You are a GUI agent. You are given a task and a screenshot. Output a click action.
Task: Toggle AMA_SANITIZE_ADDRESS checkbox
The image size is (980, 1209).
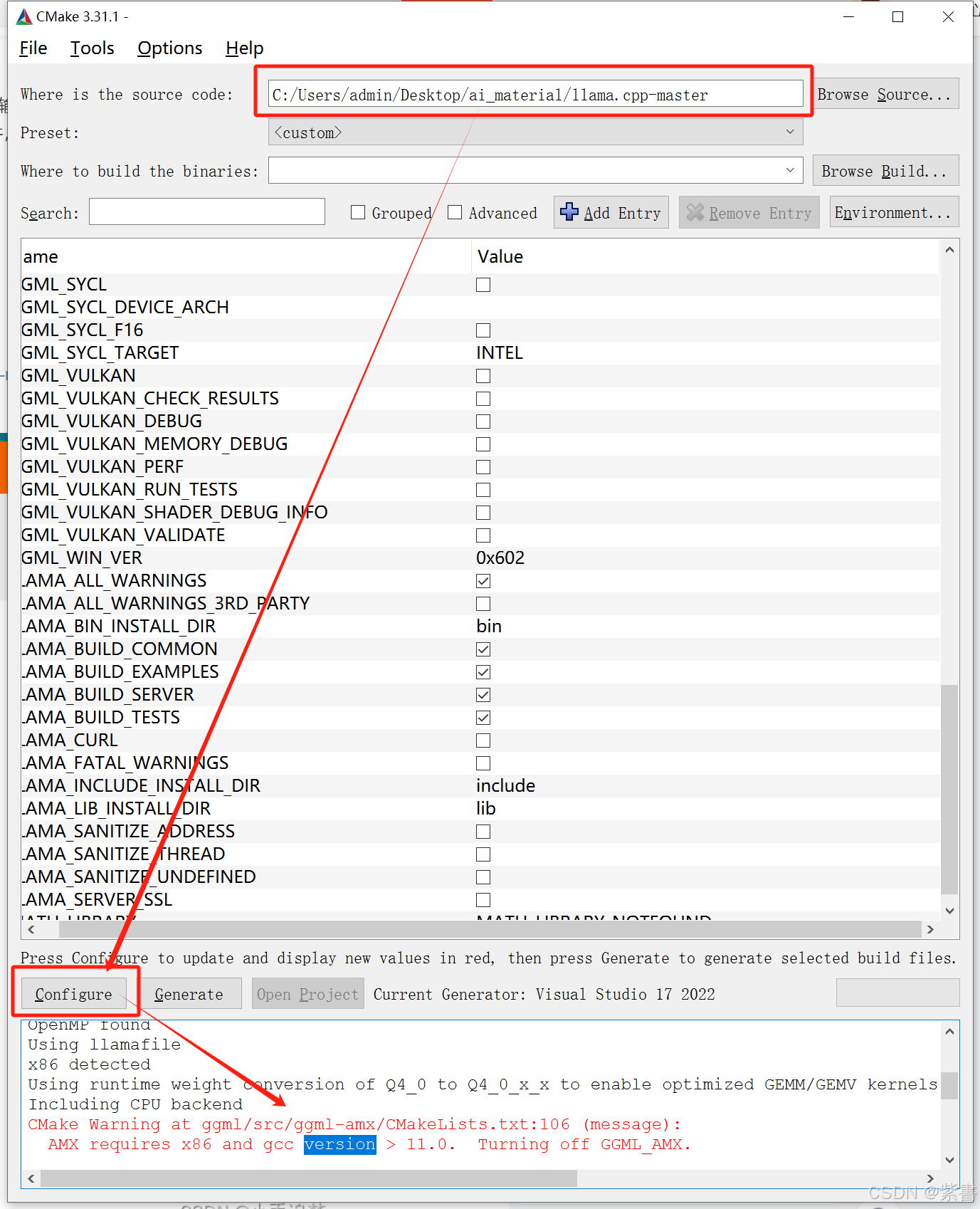pyautogui.click(x=483, y=832)
